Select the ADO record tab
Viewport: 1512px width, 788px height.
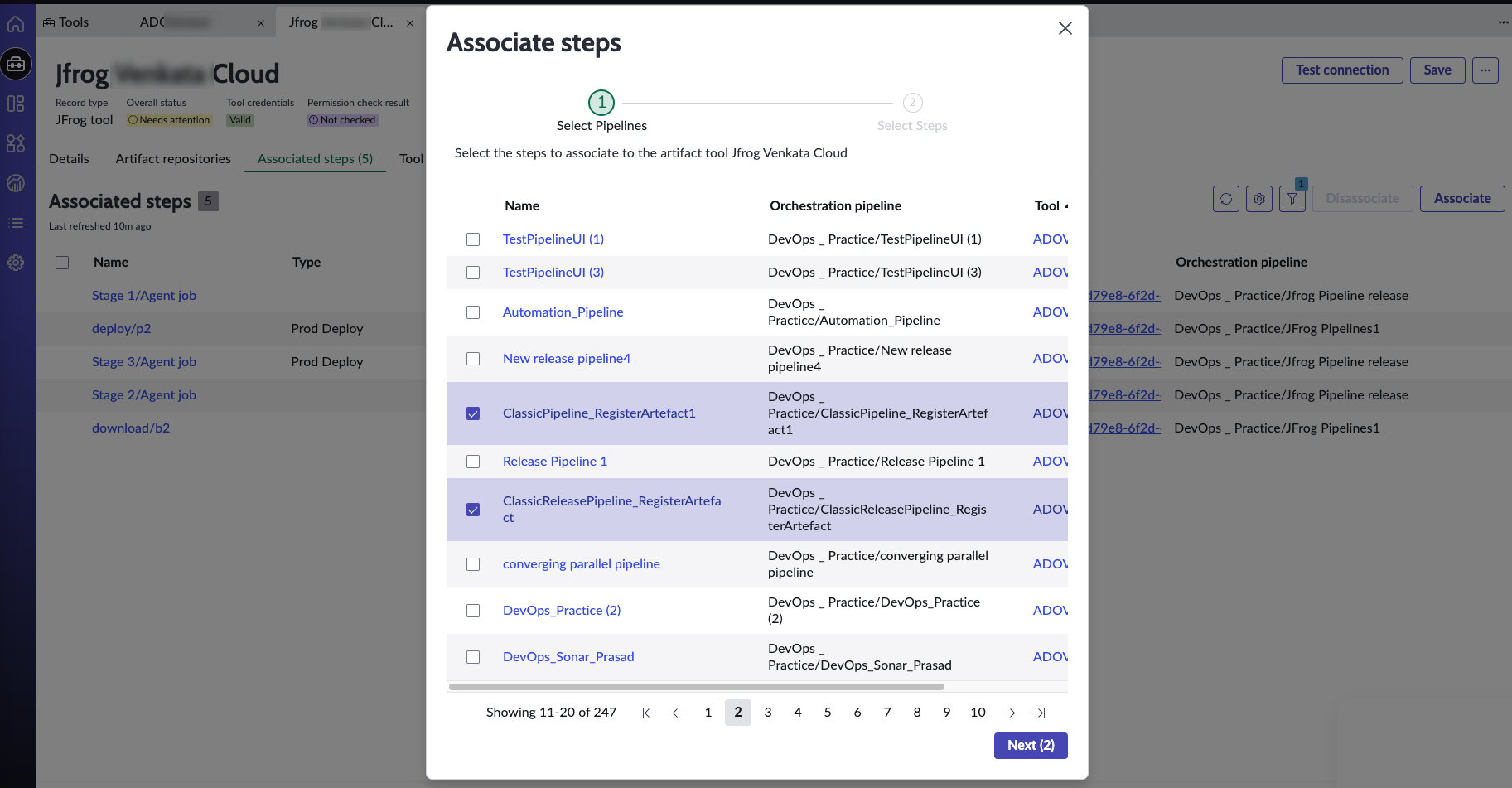point(174,22)
